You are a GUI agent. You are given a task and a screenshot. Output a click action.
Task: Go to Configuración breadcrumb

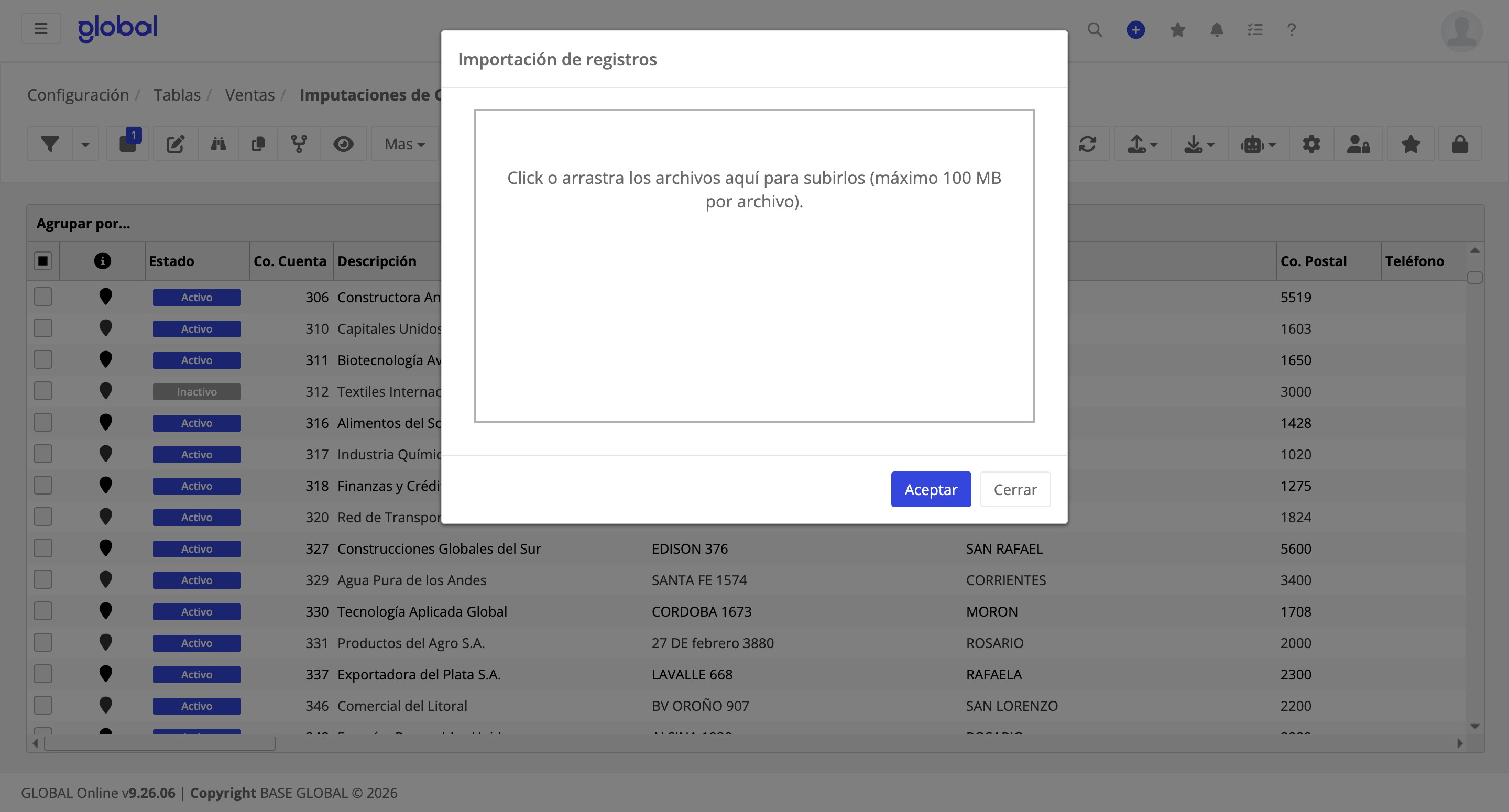point(78,94)
